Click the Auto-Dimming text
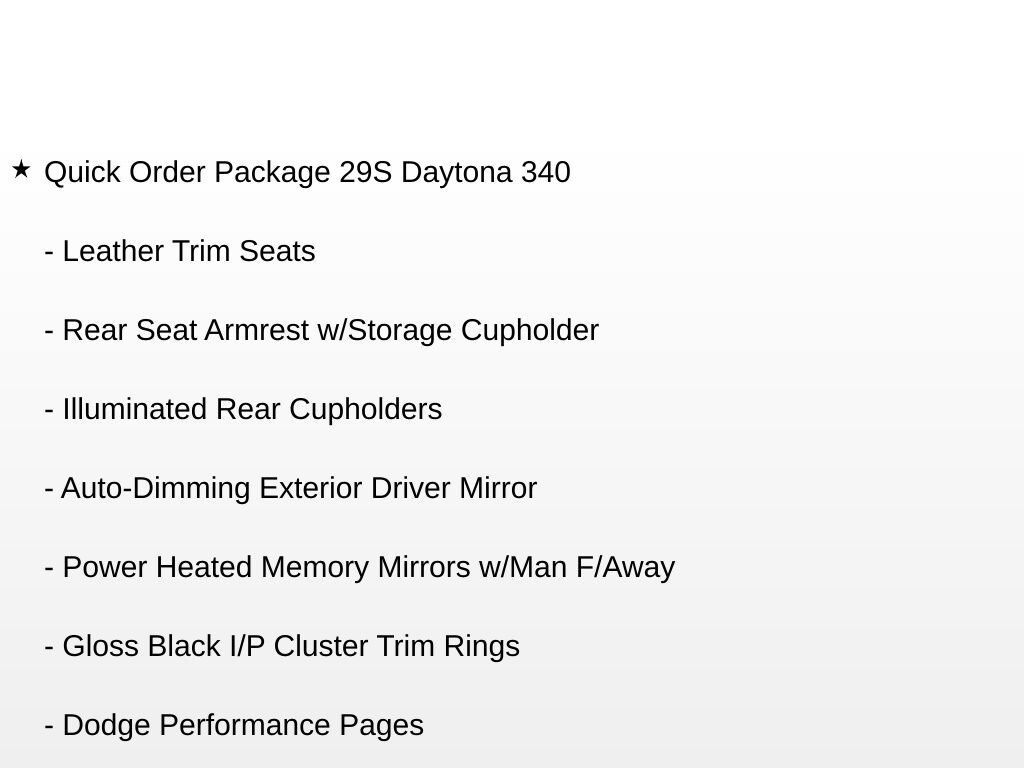1024x768 pixels. click(155, 489)
